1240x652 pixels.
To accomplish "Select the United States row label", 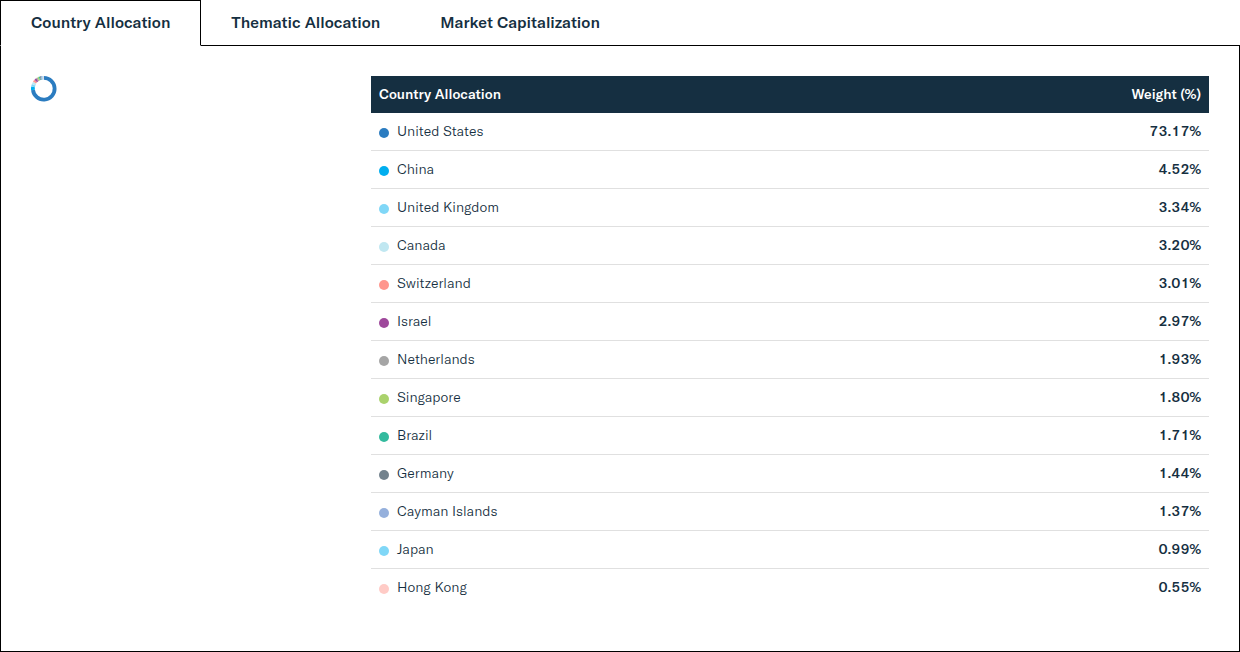I will pos(440,131).
